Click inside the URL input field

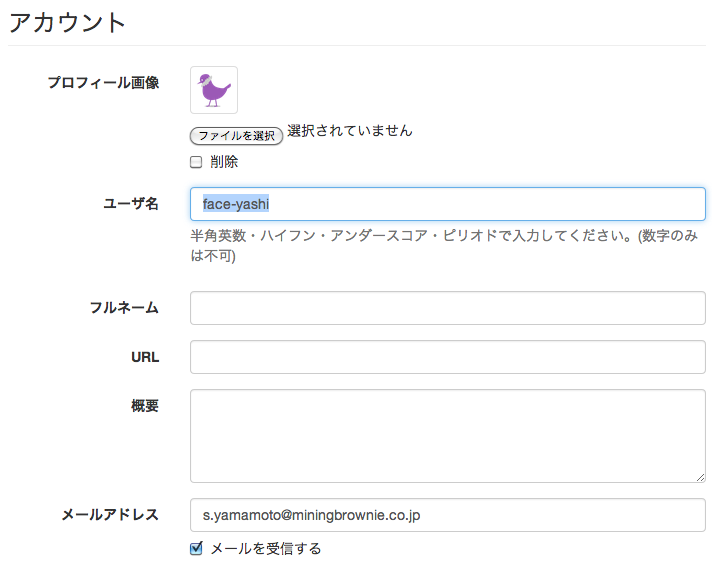[447, 357]
